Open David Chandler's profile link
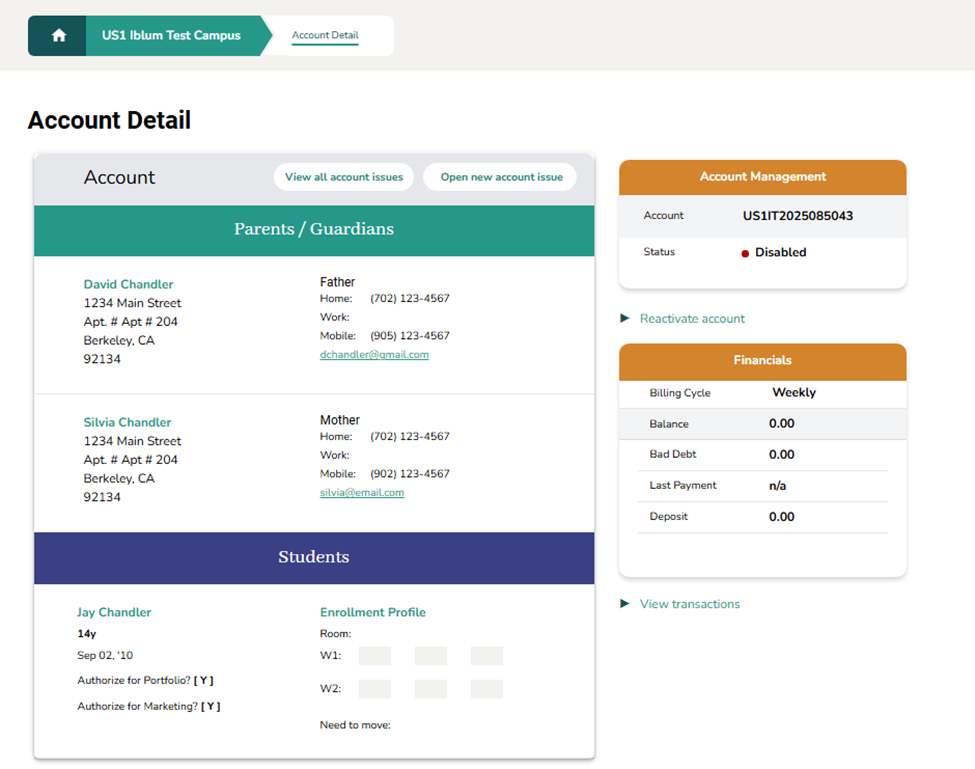975x769 pixels. coord(128,284)
